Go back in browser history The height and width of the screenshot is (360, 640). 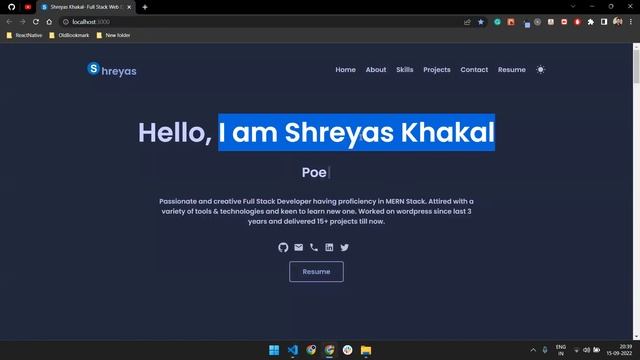tap(9, 22)
